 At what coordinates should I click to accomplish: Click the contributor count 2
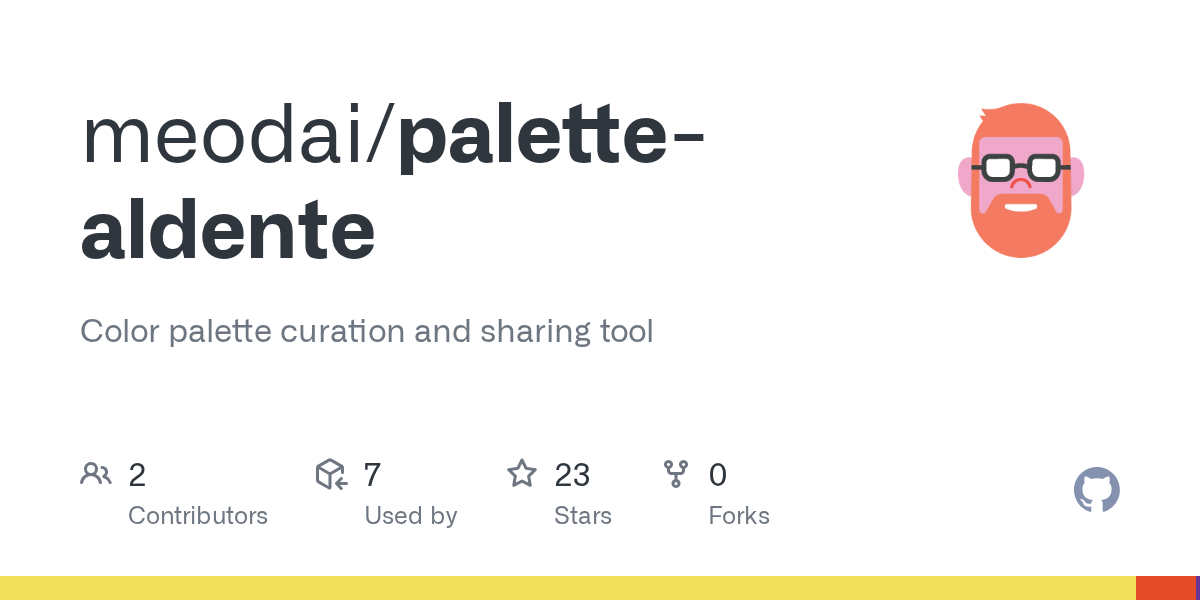coord(137,475)
